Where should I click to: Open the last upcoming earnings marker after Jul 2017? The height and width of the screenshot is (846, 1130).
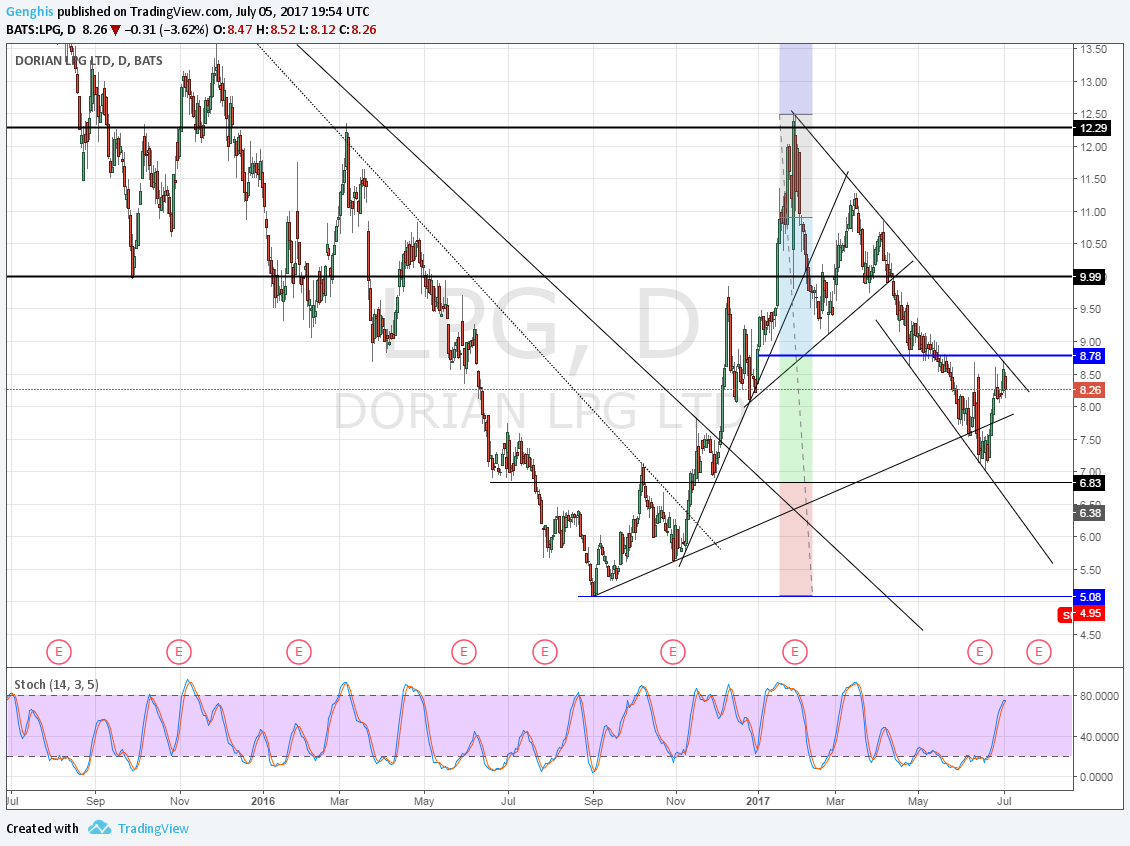click(x=1038, y=652)
